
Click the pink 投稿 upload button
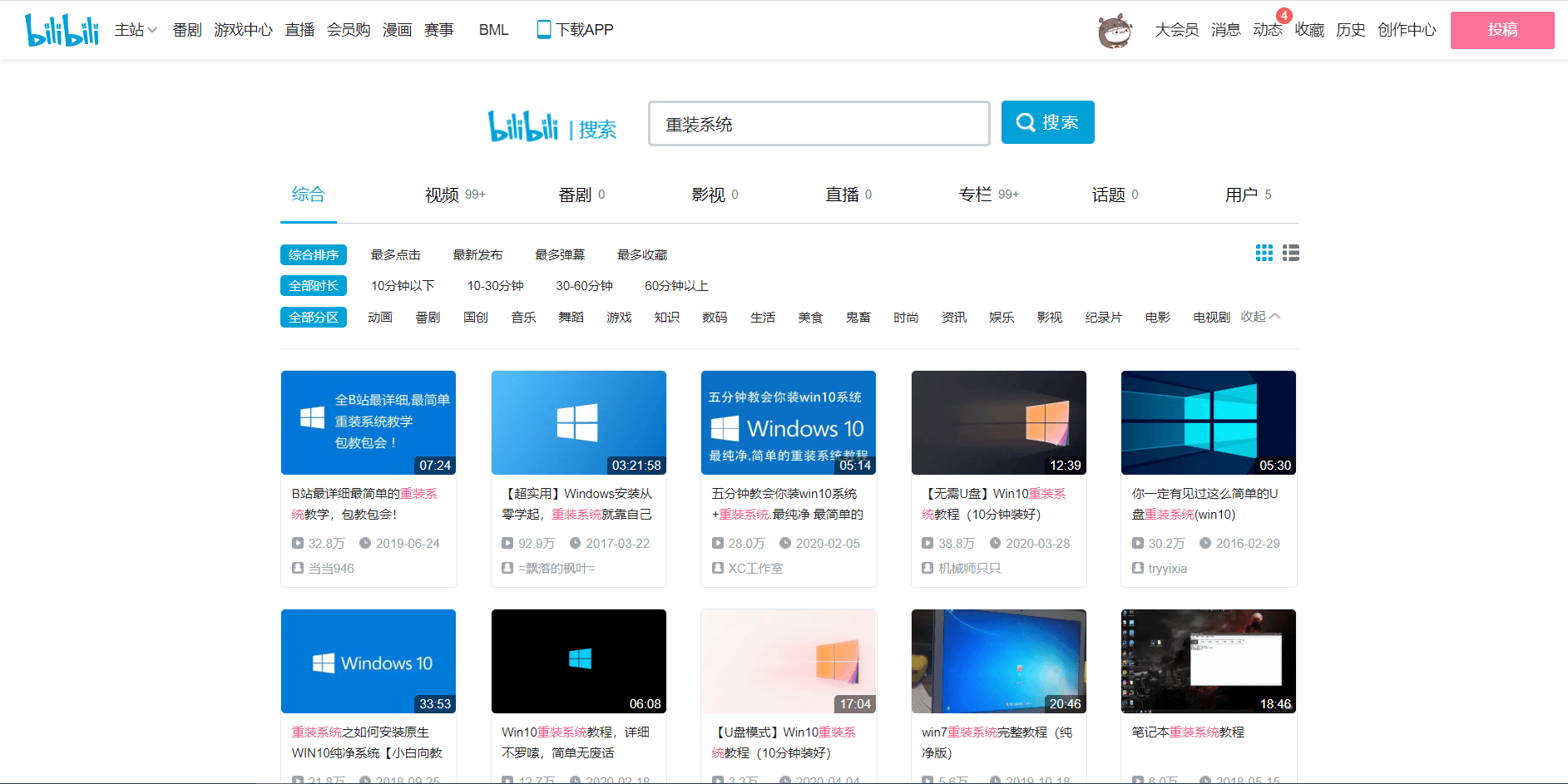click(1502, 30)
